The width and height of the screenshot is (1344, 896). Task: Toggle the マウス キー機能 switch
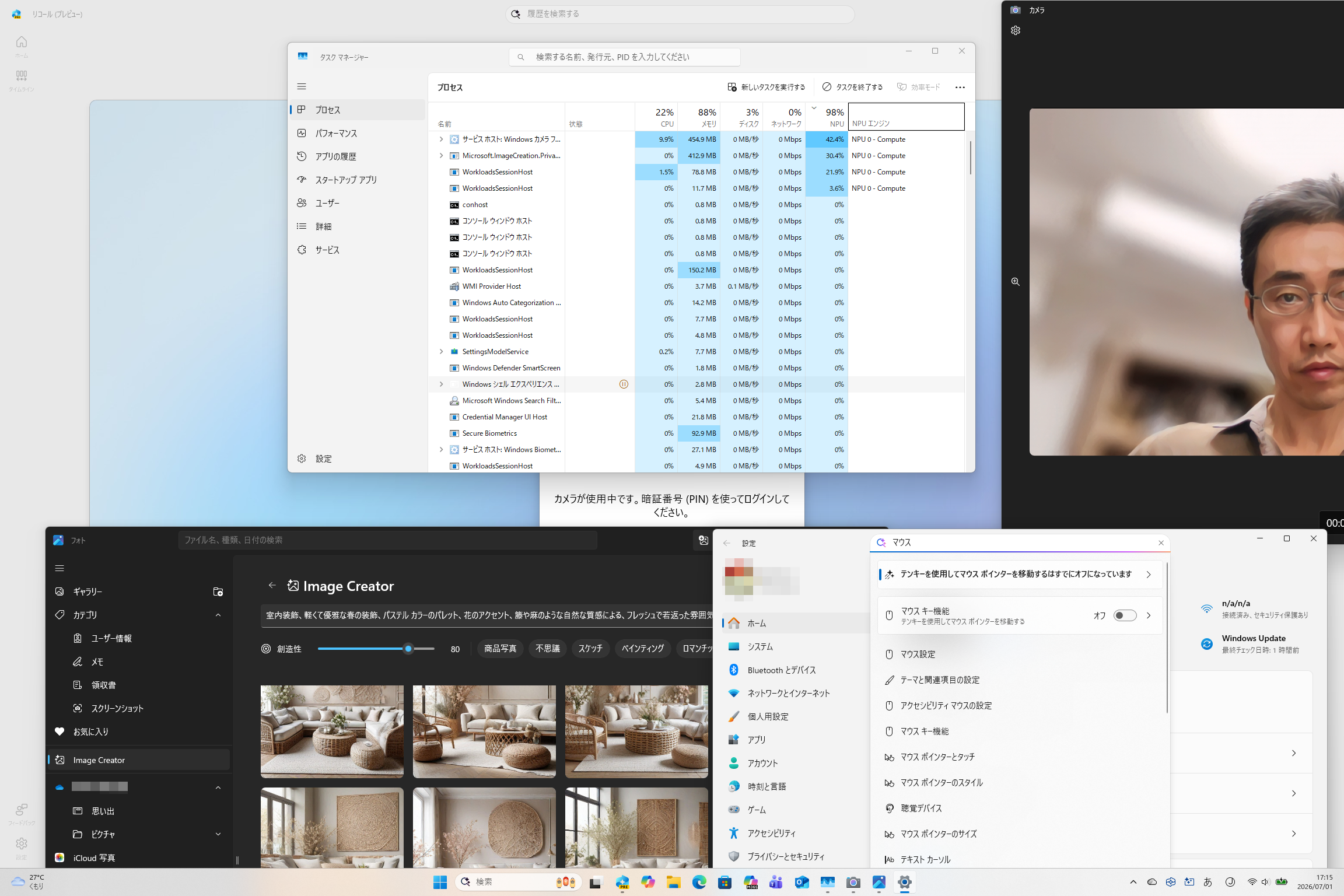1125,615
